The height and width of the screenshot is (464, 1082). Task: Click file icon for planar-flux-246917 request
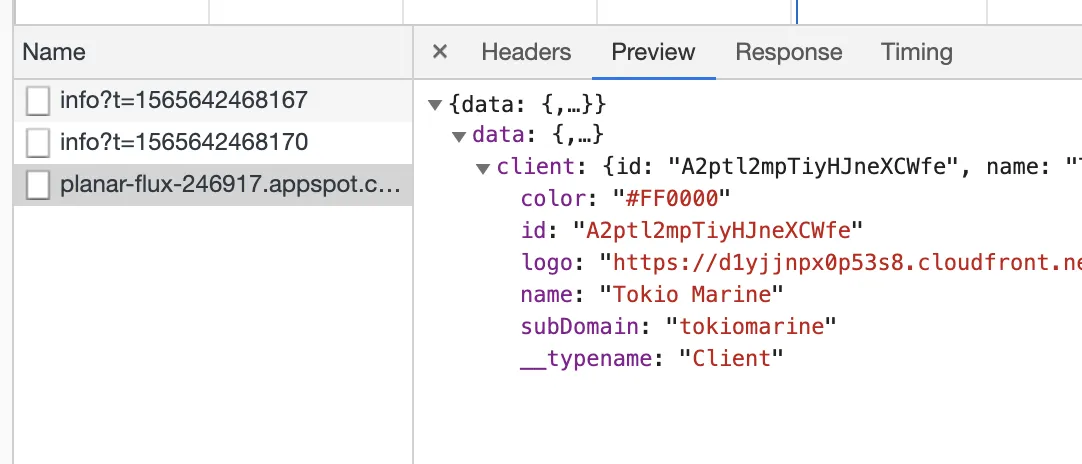coord(38,185)
